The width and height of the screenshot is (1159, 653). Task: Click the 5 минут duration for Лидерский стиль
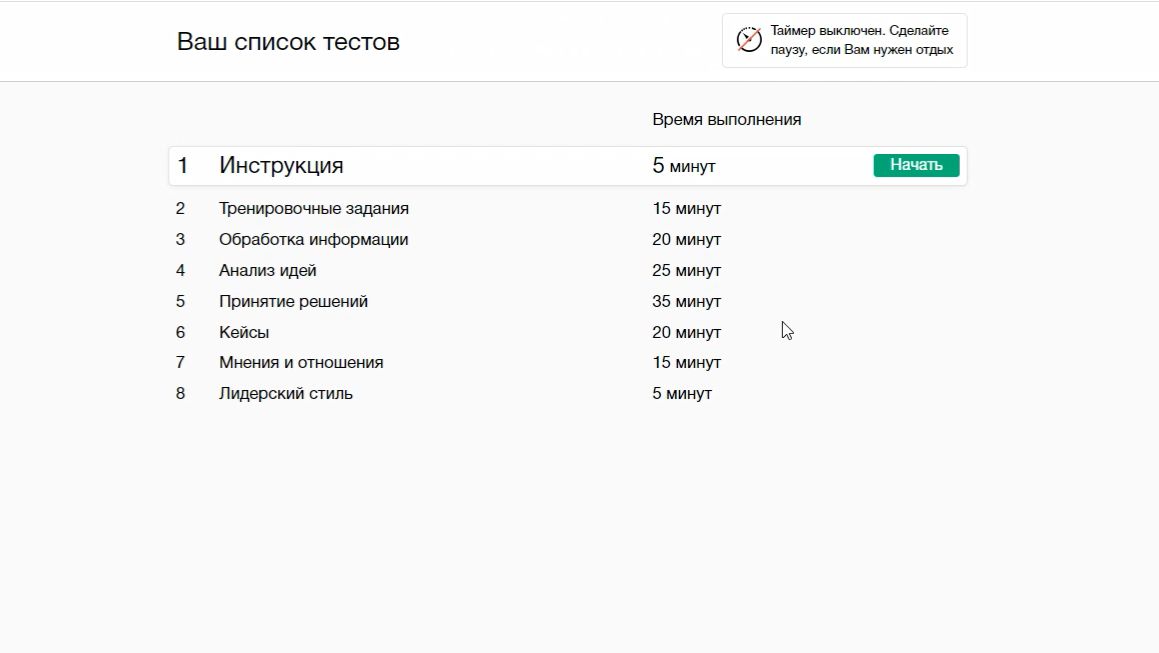point(682,394)
